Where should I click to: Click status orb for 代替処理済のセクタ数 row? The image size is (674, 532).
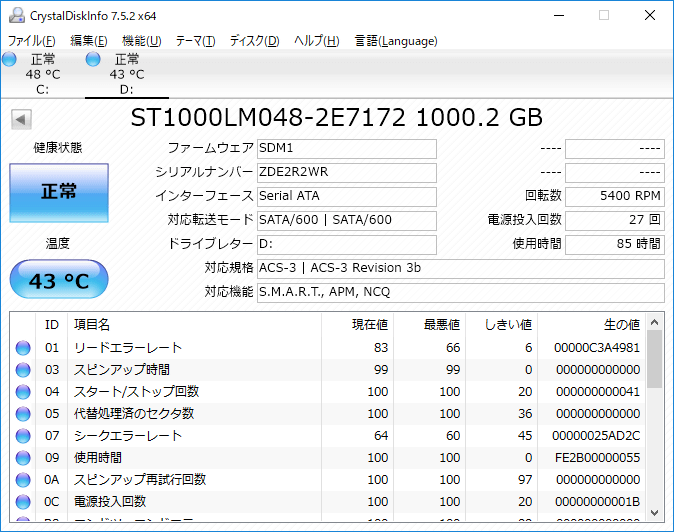tap(23, 414)
